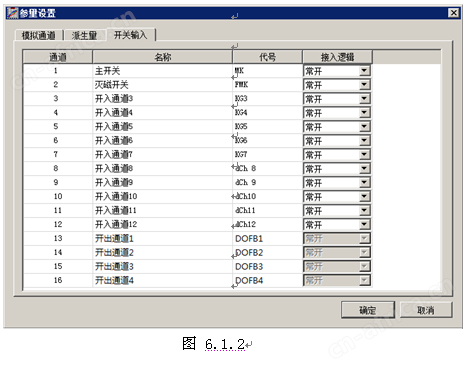Click the 名称 column header
The height and width of the screenshot is (369, 466).
click(x=163, y=57)
